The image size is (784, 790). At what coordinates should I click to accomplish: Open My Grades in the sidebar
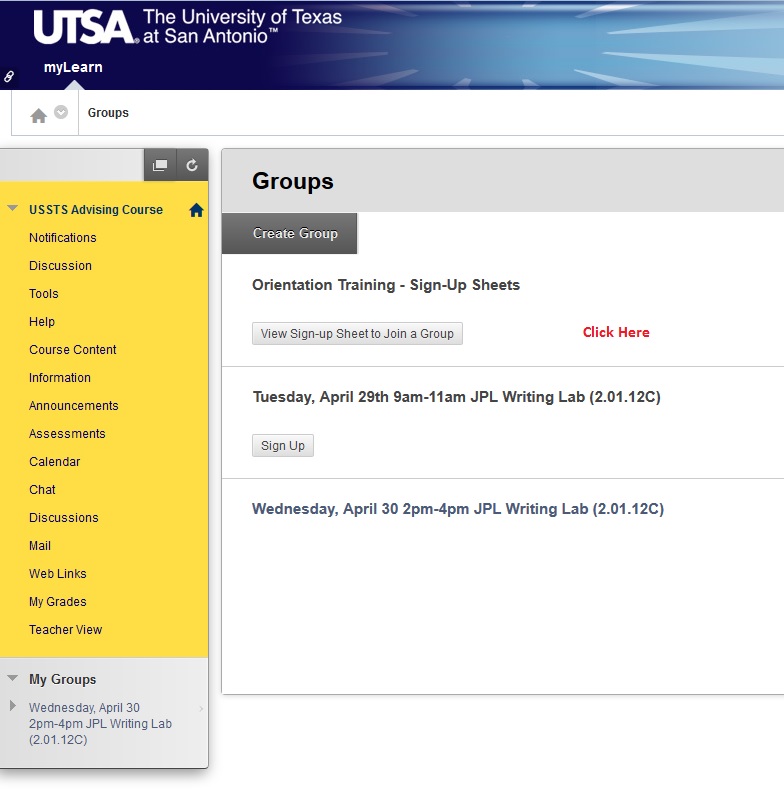57,602
